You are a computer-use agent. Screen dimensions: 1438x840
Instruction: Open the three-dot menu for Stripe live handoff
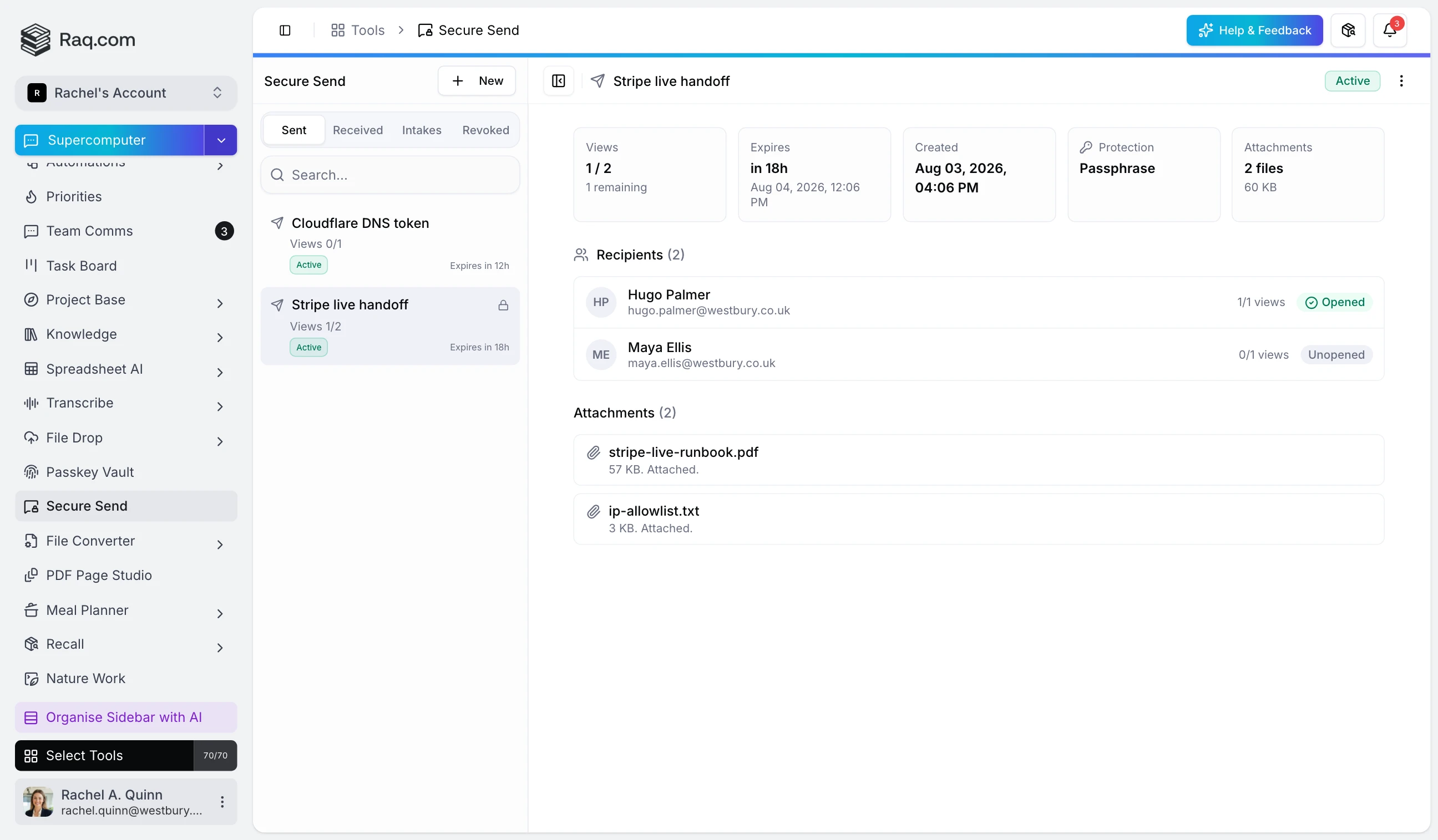pyautogui.click(x=1401, y=81)
